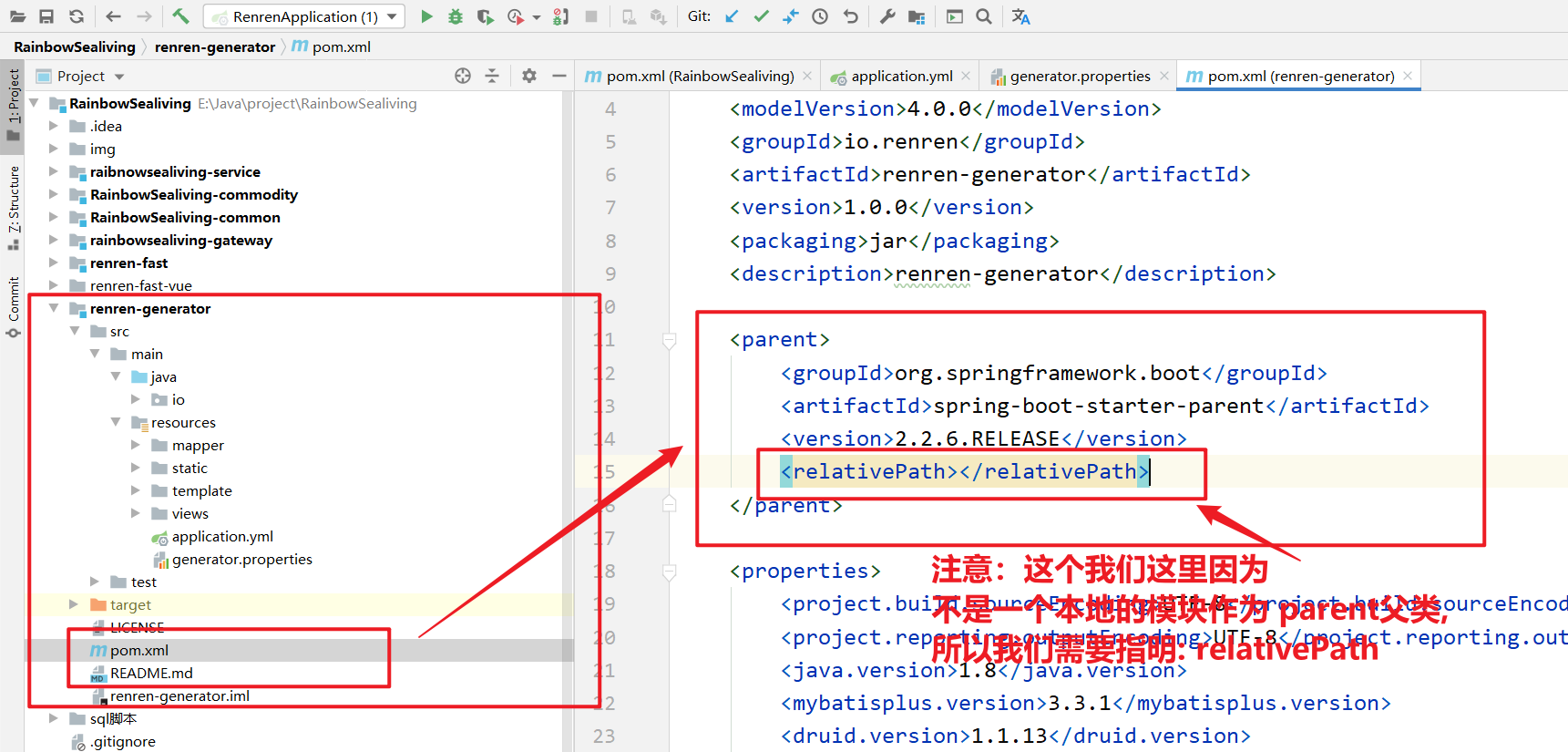Collapse the renren-generator module
Viewport: 1568px width, 752px height.
[54, 308]
